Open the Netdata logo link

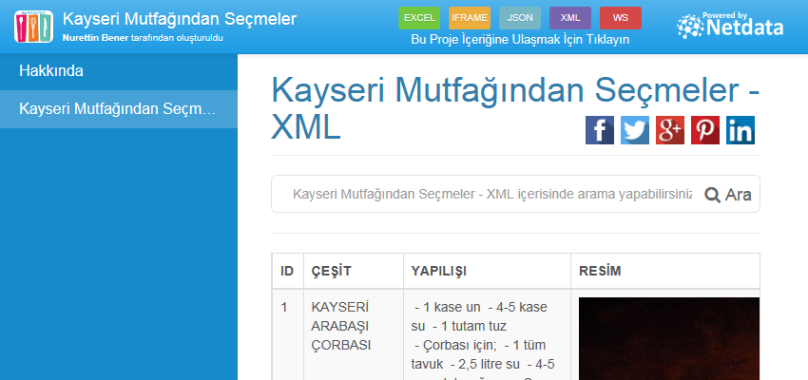coord(730,25)
